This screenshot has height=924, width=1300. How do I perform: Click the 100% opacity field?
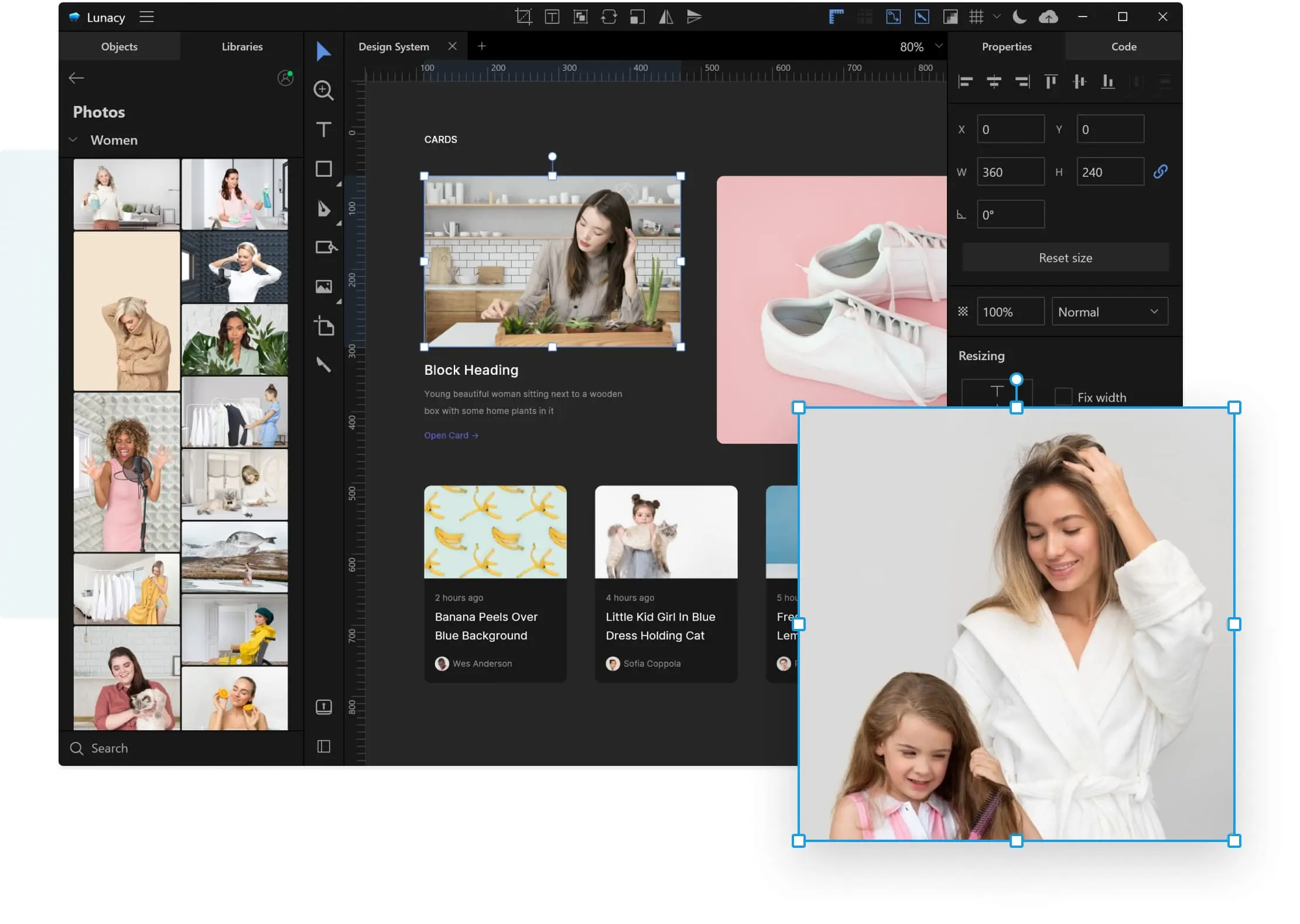[1010, 312]
